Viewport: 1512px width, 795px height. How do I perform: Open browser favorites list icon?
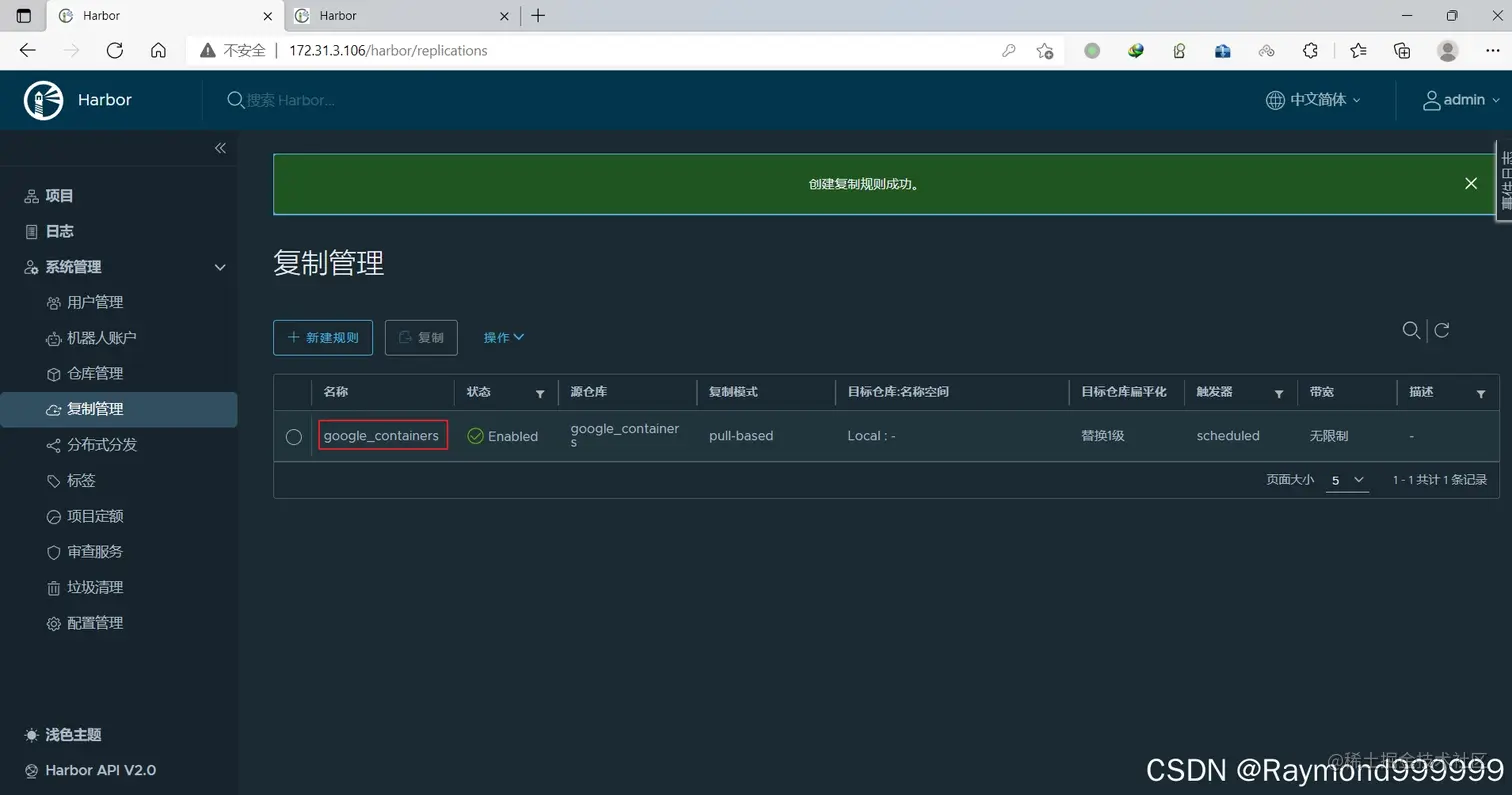coord(1358,50)
